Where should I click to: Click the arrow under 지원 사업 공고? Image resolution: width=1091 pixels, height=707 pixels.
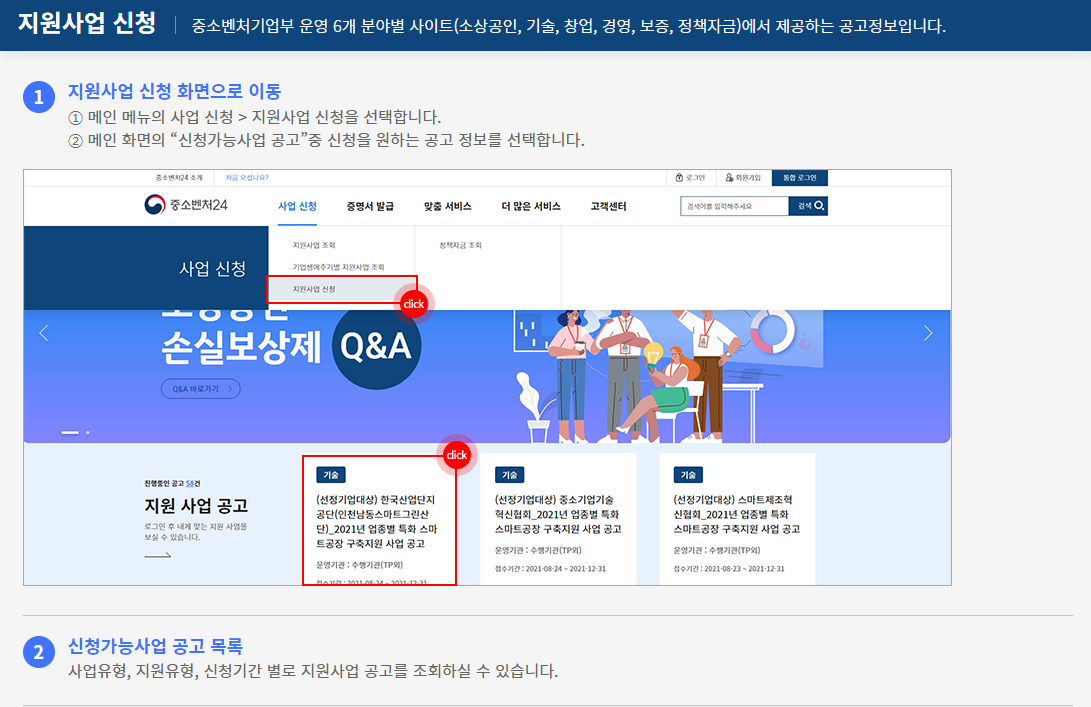click(x=158, y=555)
